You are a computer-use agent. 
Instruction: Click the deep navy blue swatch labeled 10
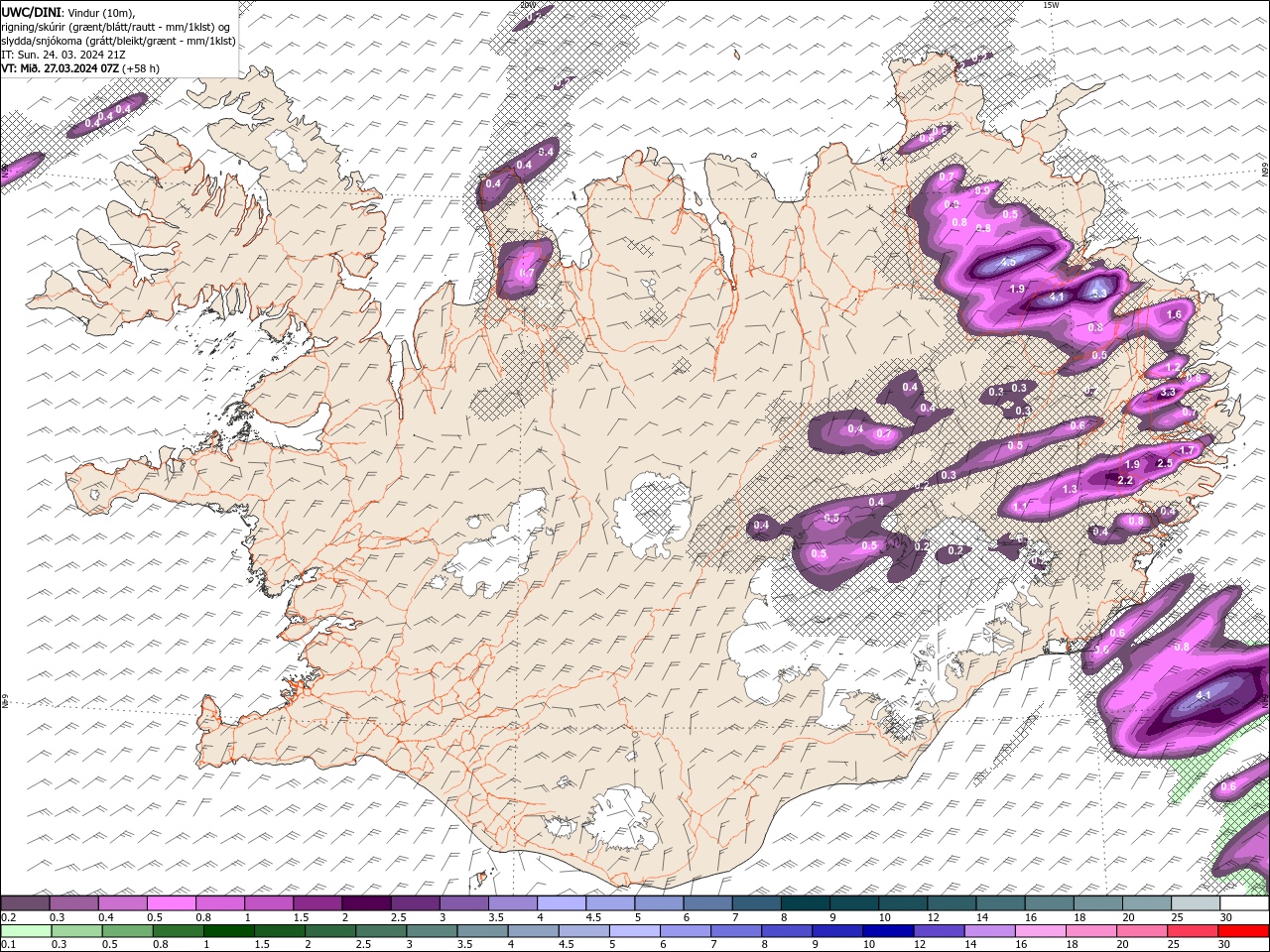(x=888, y=930)
